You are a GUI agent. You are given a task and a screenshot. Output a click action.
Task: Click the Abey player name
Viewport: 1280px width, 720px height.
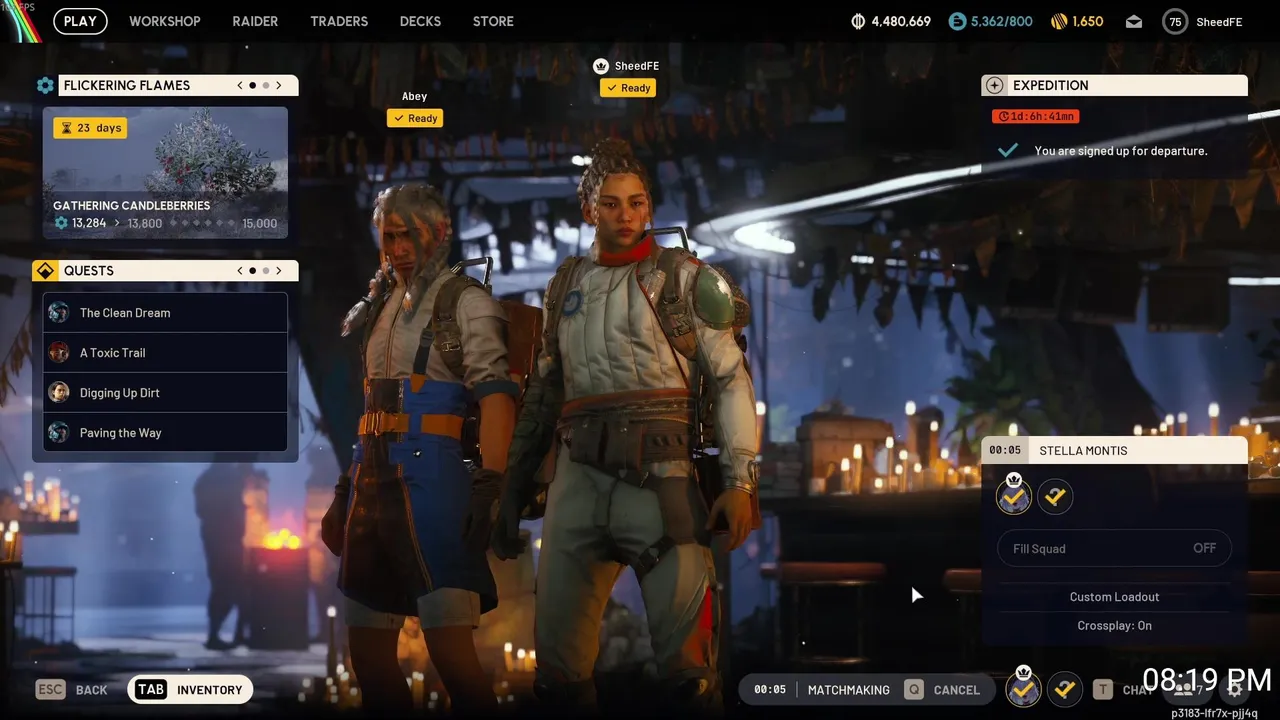click(x=415, y=97)
